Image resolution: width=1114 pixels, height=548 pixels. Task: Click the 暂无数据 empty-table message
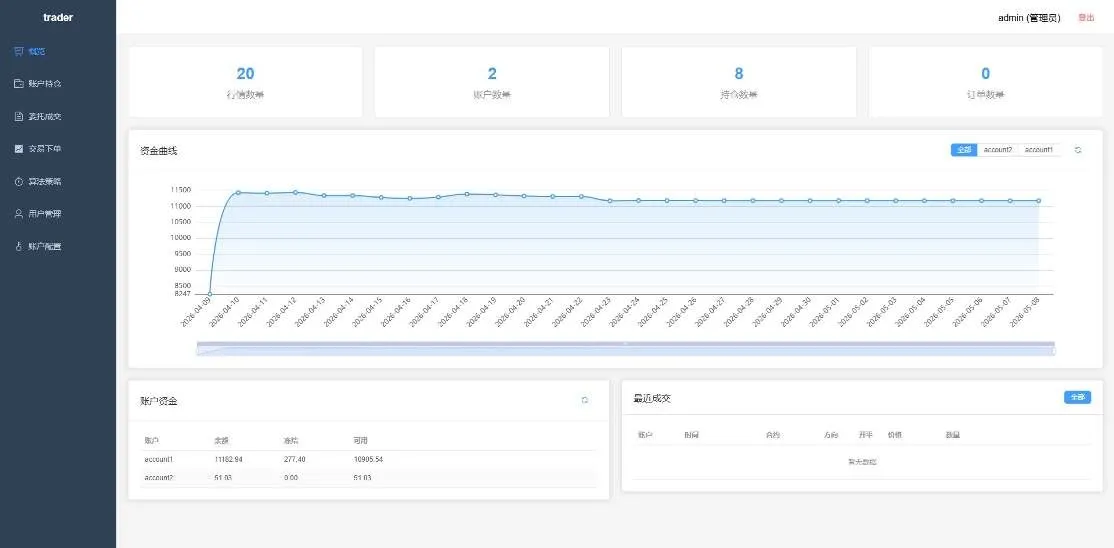862,462
